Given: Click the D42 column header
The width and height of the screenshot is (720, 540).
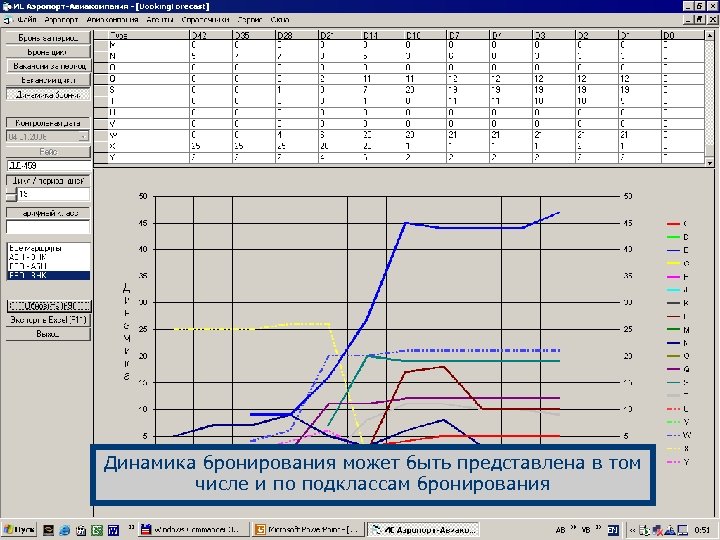Looking at the screenshot, I should 211,35.
